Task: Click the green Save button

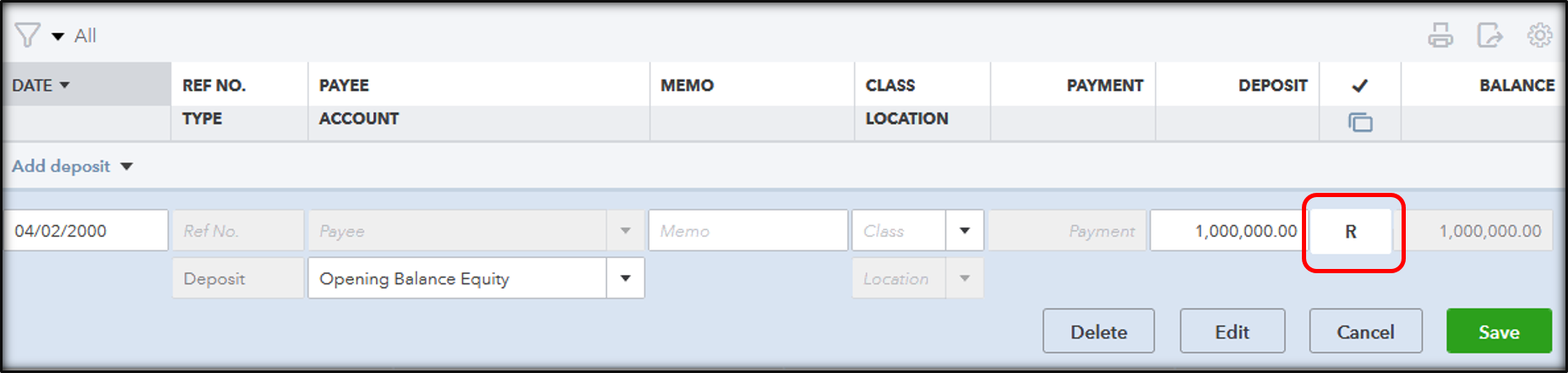Action: pyautogui.click(x=1499, y=332)
